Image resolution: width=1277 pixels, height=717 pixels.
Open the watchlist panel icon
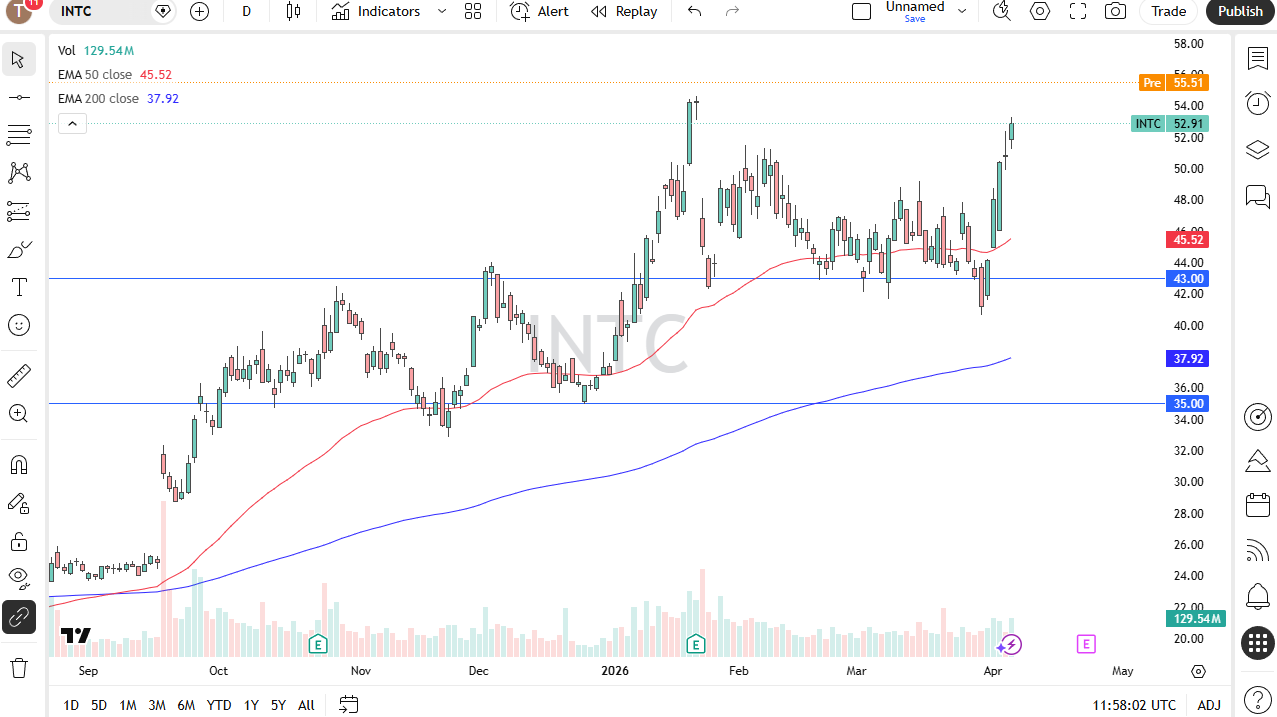pos(1258,58)
